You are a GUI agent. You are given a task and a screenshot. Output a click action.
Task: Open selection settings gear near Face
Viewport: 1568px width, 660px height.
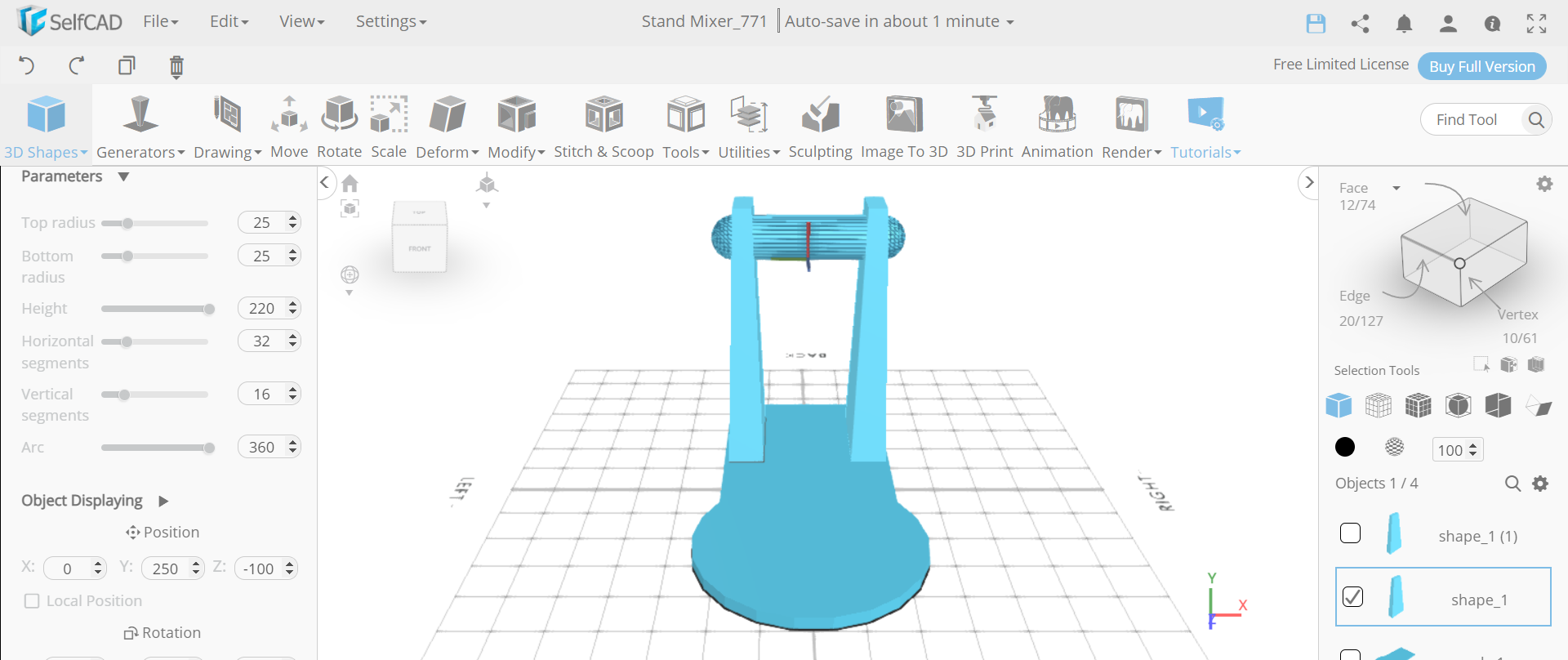click(x=1544, y=184)
